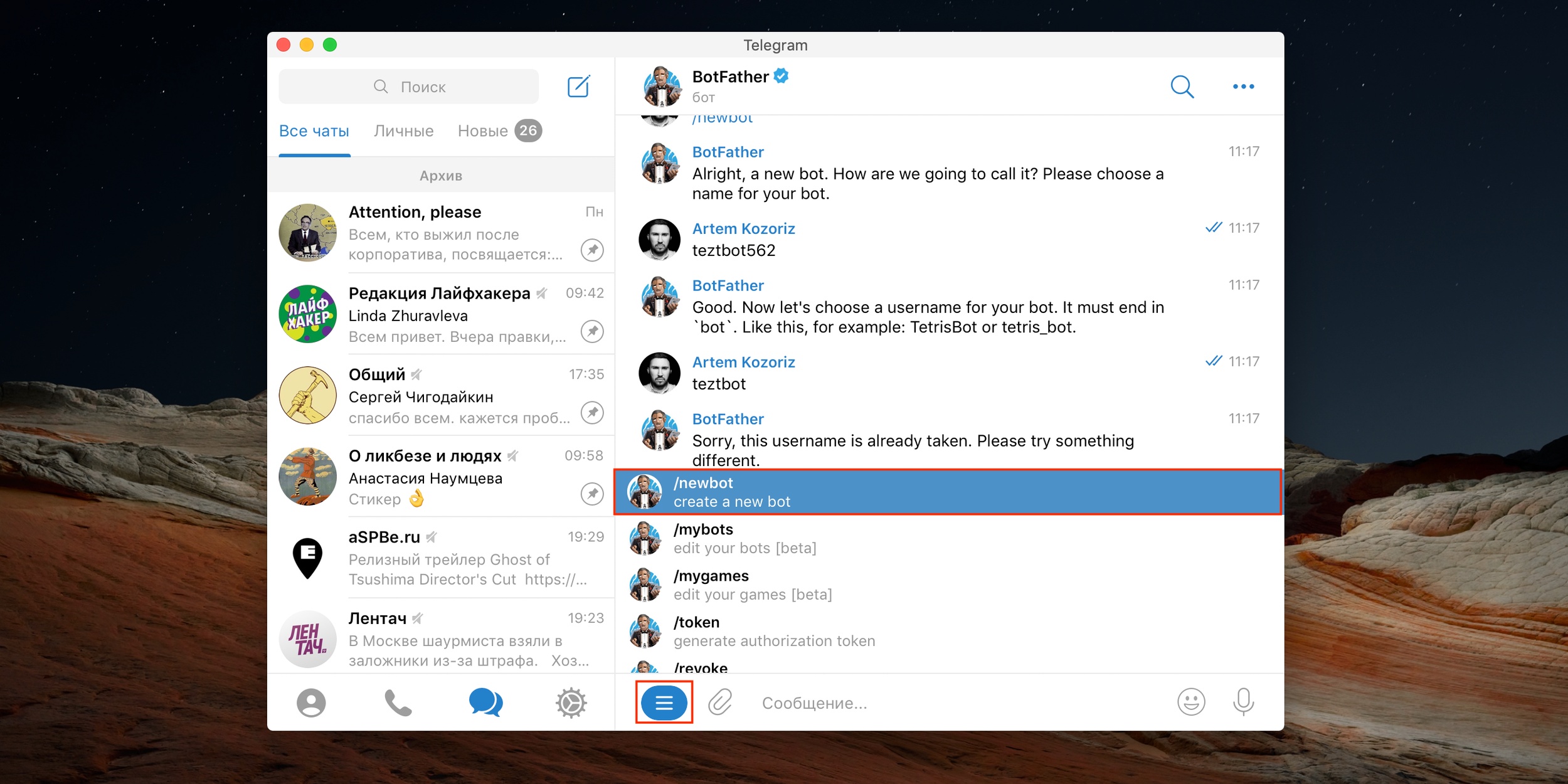
Task: Open the aSPBe.ru chat
Action: tap(441, 558)
